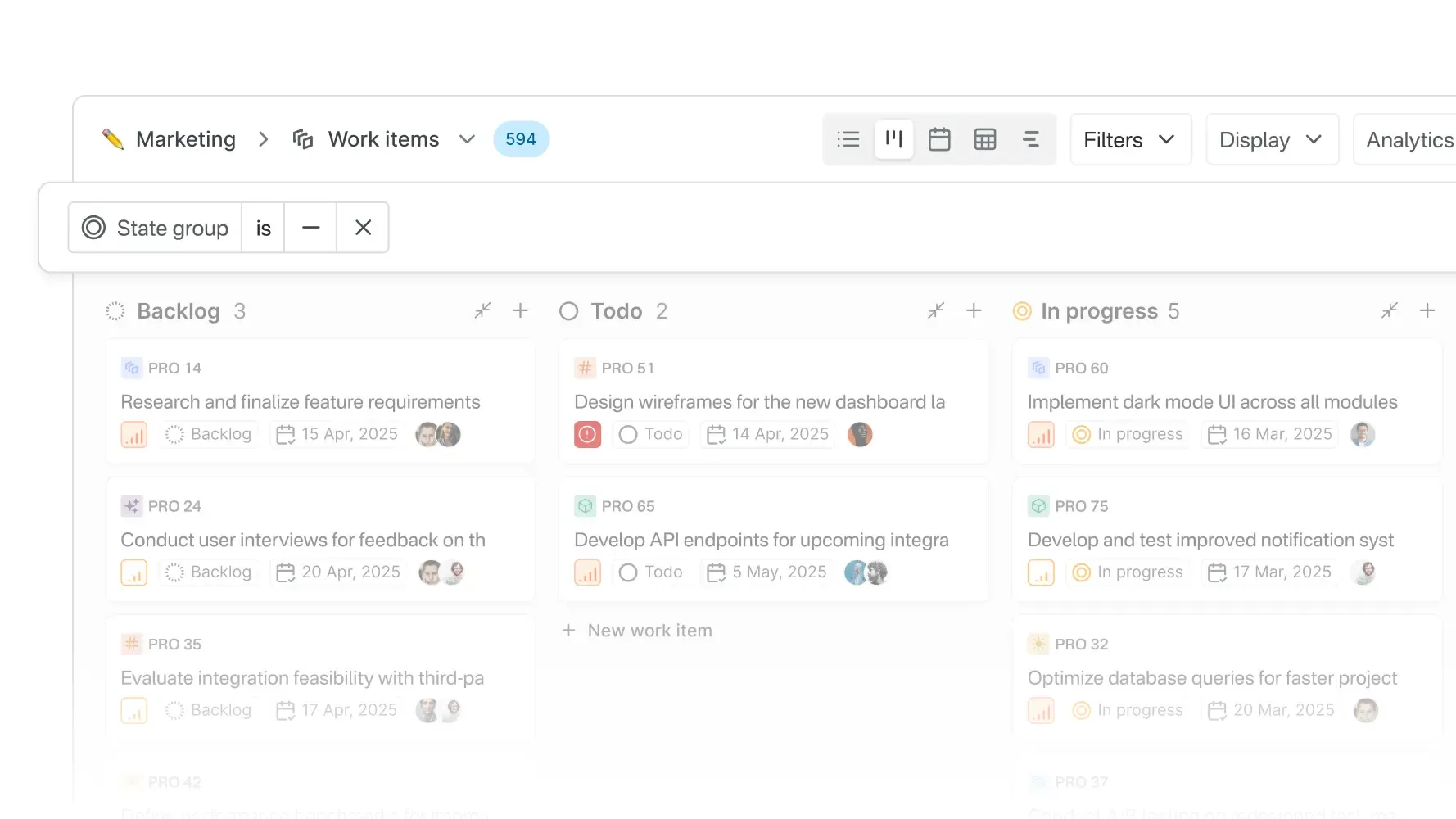Viewport: 1456px width, 819px height.
Task: Switch to Gantt timeline layout
Action: [1031, 139]
